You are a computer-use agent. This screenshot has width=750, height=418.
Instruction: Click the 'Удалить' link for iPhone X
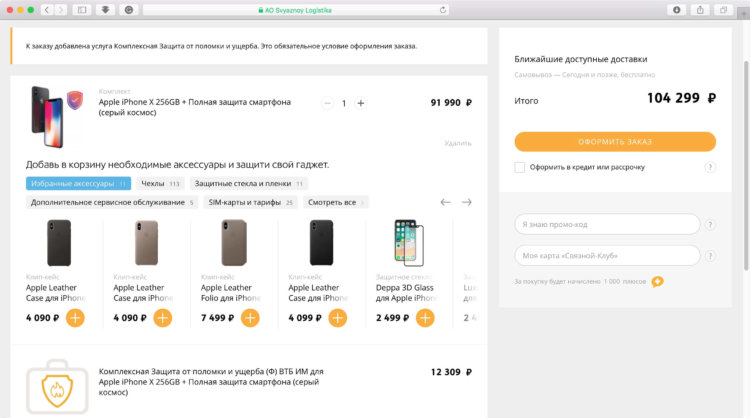point(458,143)
